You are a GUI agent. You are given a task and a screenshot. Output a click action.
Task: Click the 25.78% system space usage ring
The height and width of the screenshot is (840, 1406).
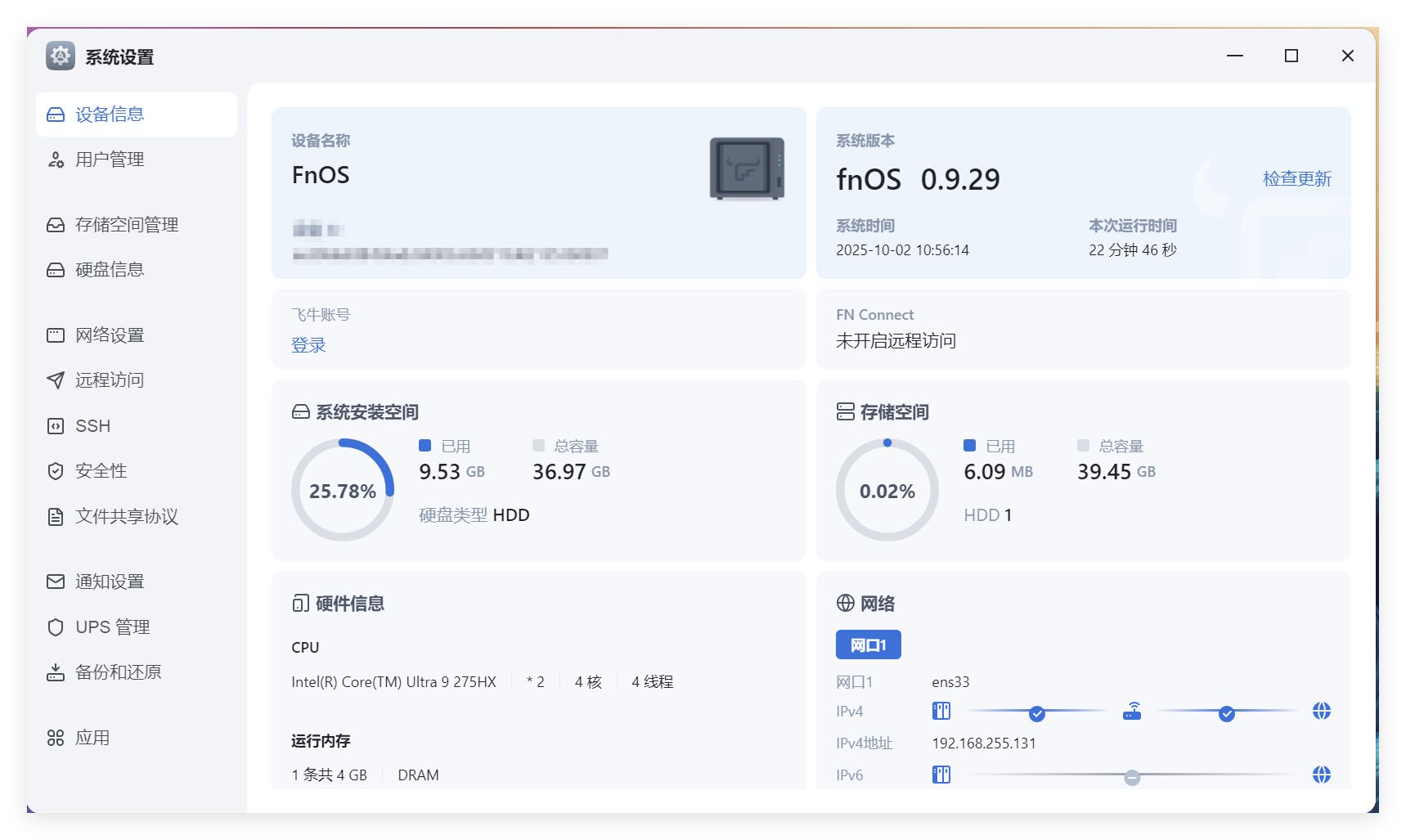tap(343, 490)
